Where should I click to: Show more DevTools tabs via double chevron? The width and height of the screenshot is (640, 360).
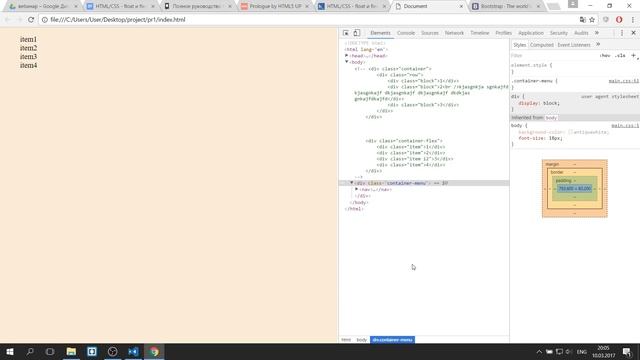tap(597, 33)
